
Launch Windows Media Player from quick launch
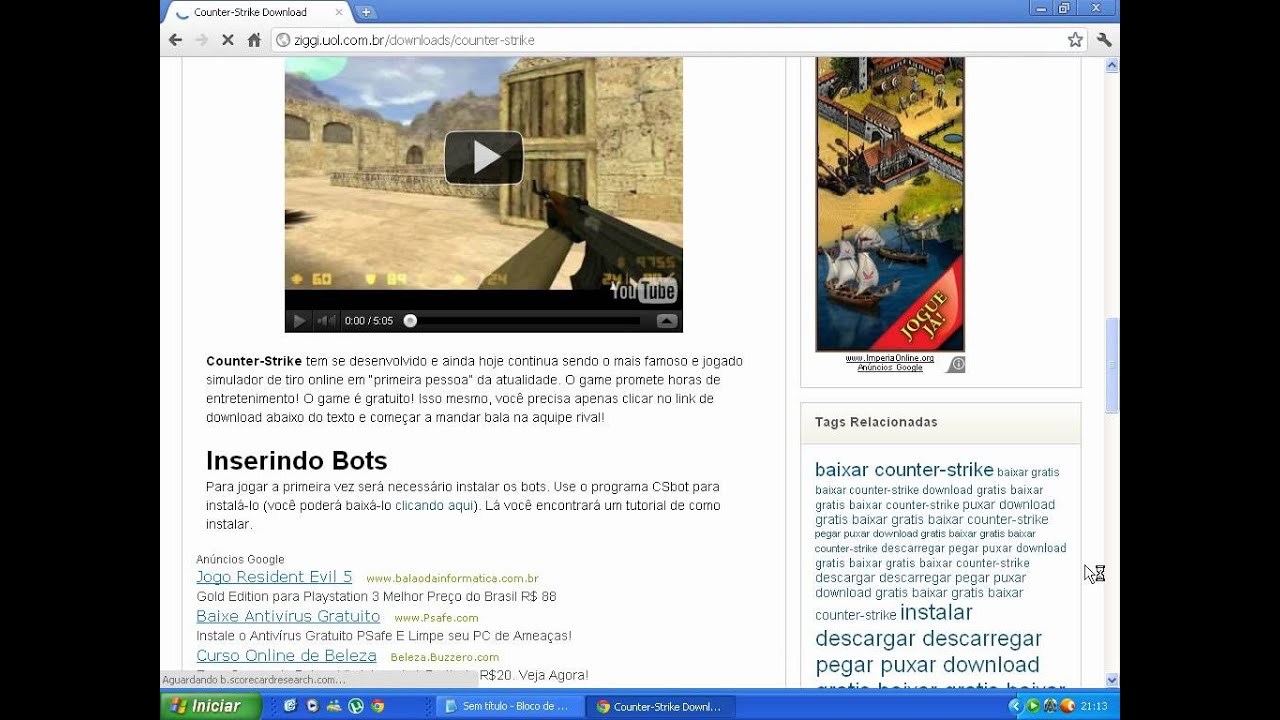312,706
